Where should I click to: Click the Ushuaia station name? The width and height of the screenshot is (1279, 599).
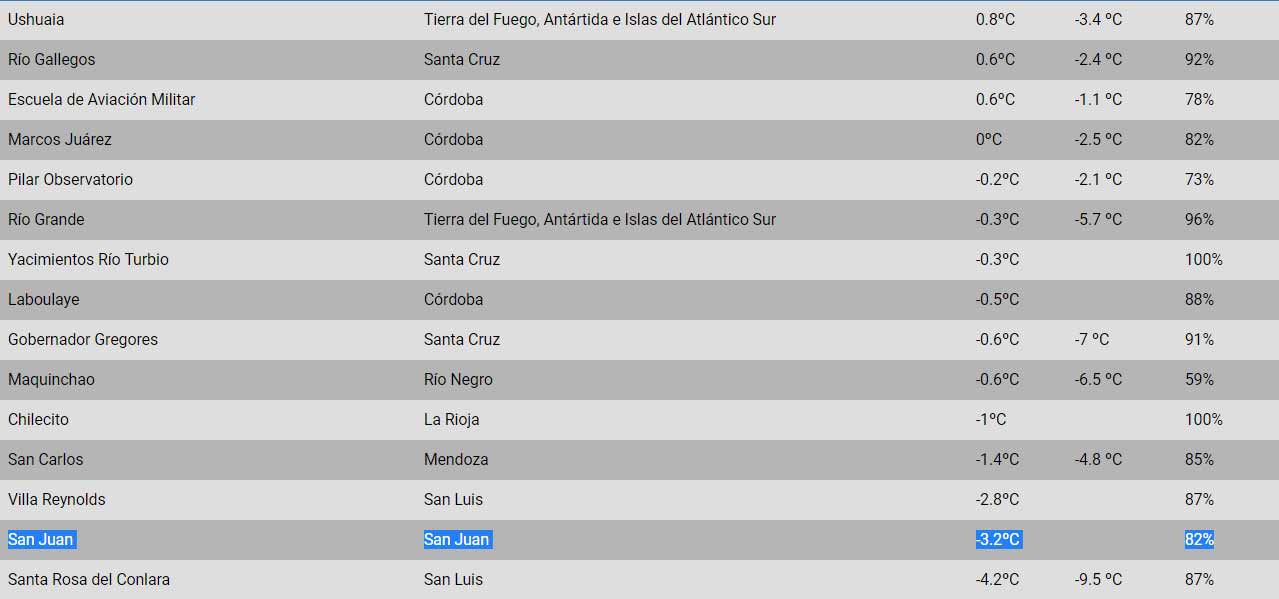36,20
